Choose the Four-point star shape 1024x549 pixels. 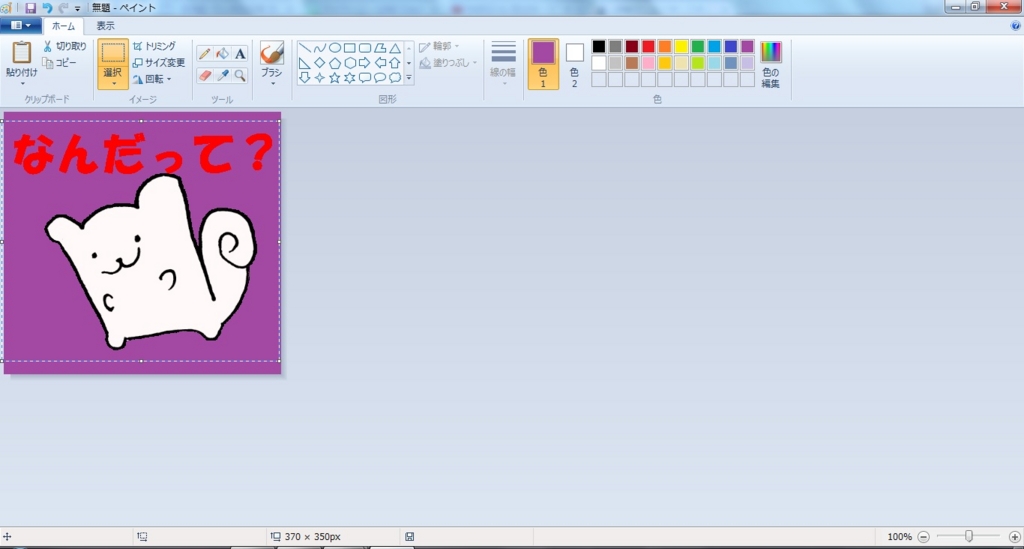pos(319,78)
